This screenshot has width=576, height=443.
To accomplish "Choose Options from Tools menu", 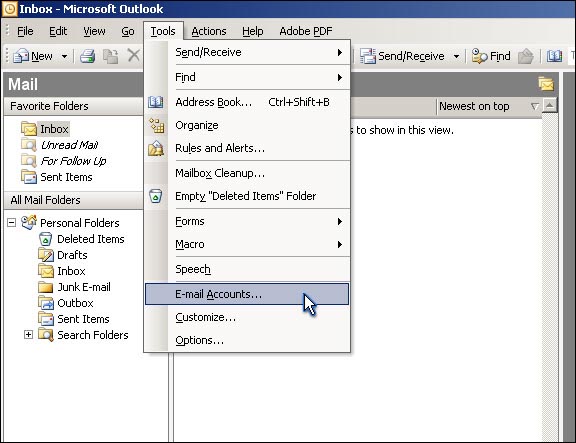I will [x=247, y=341].
